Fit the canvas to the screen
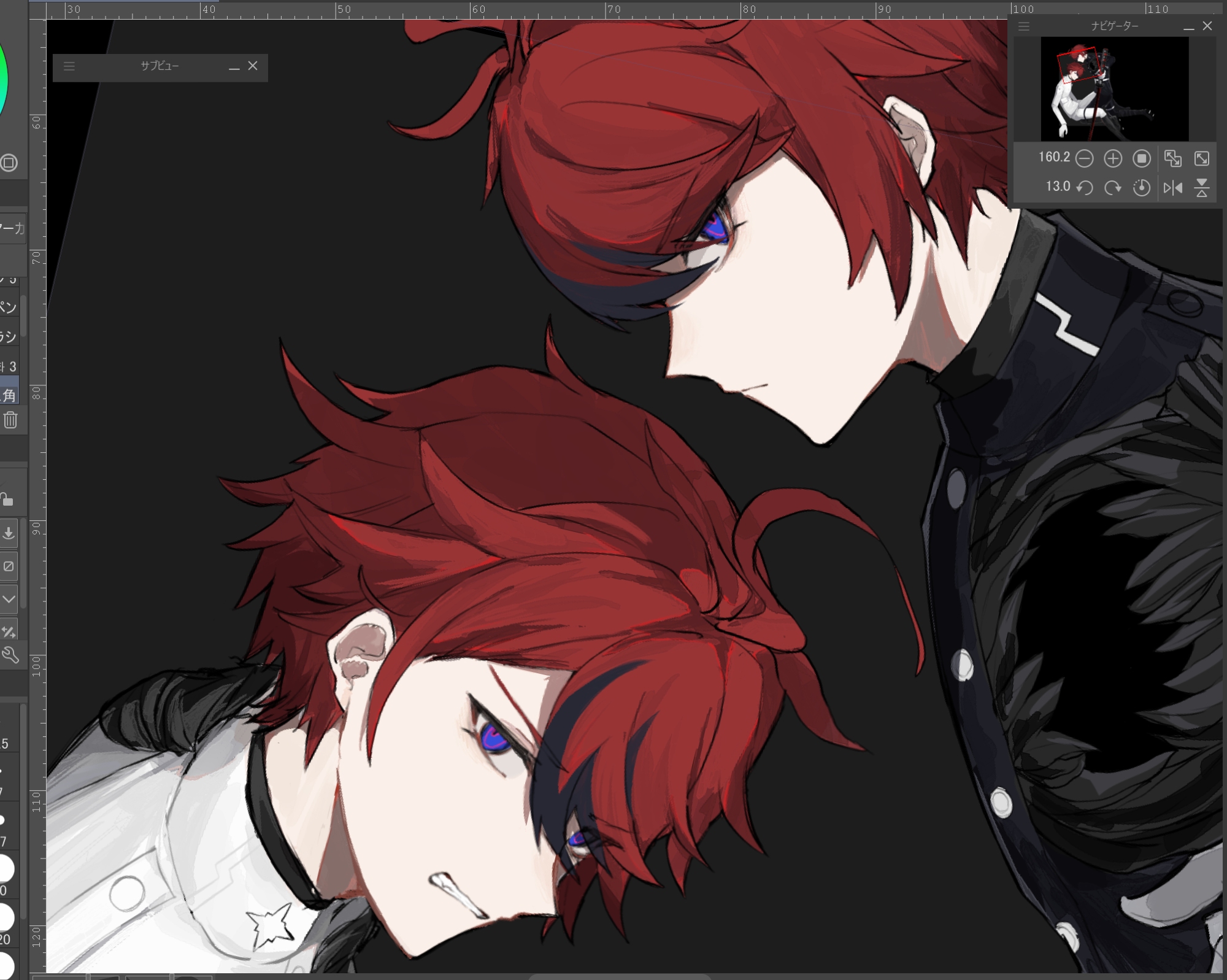 [x=1202, y=159]
